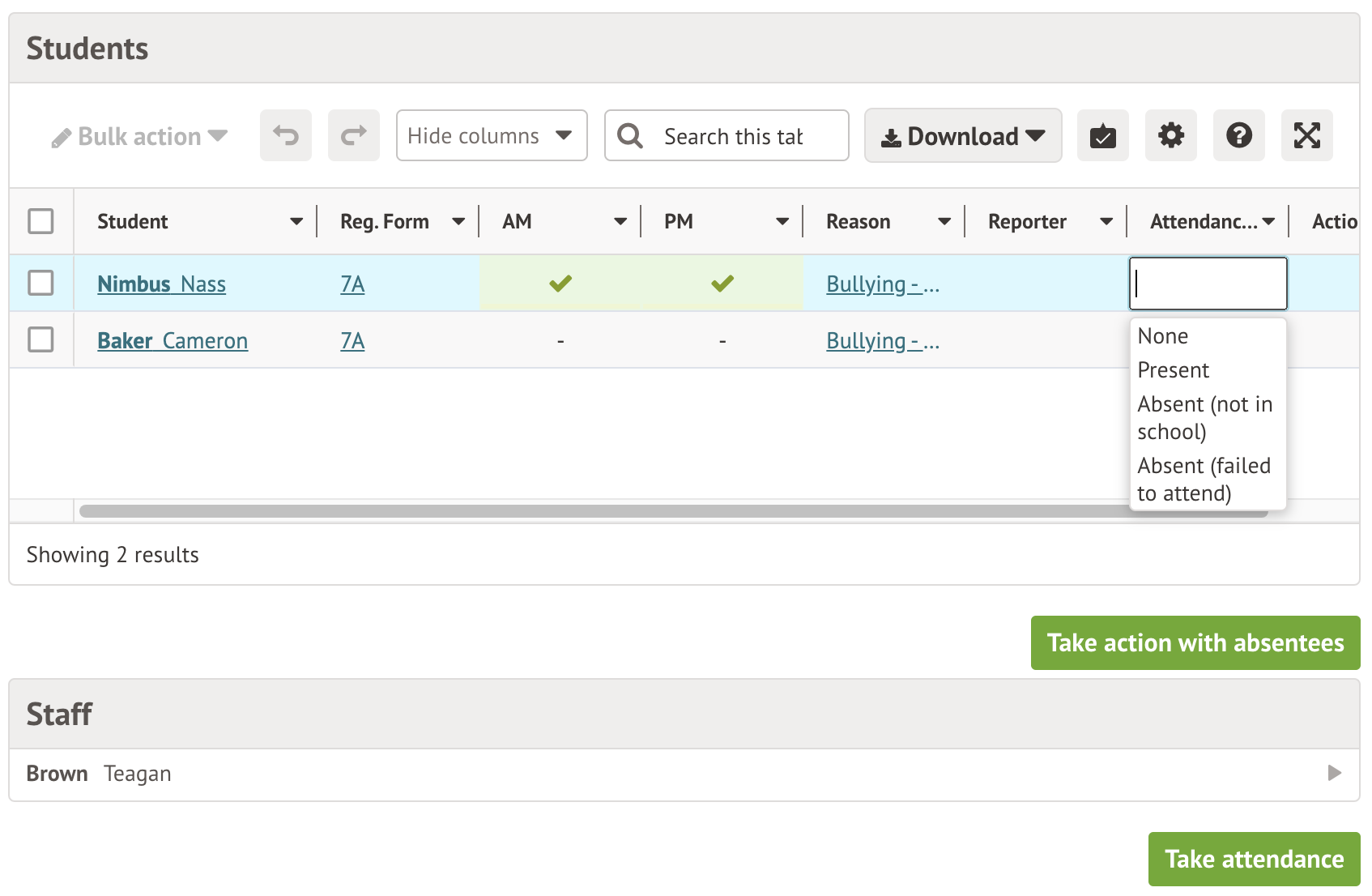Click the redo arrow icon
1372x896 pixels.
click(353, 135)
